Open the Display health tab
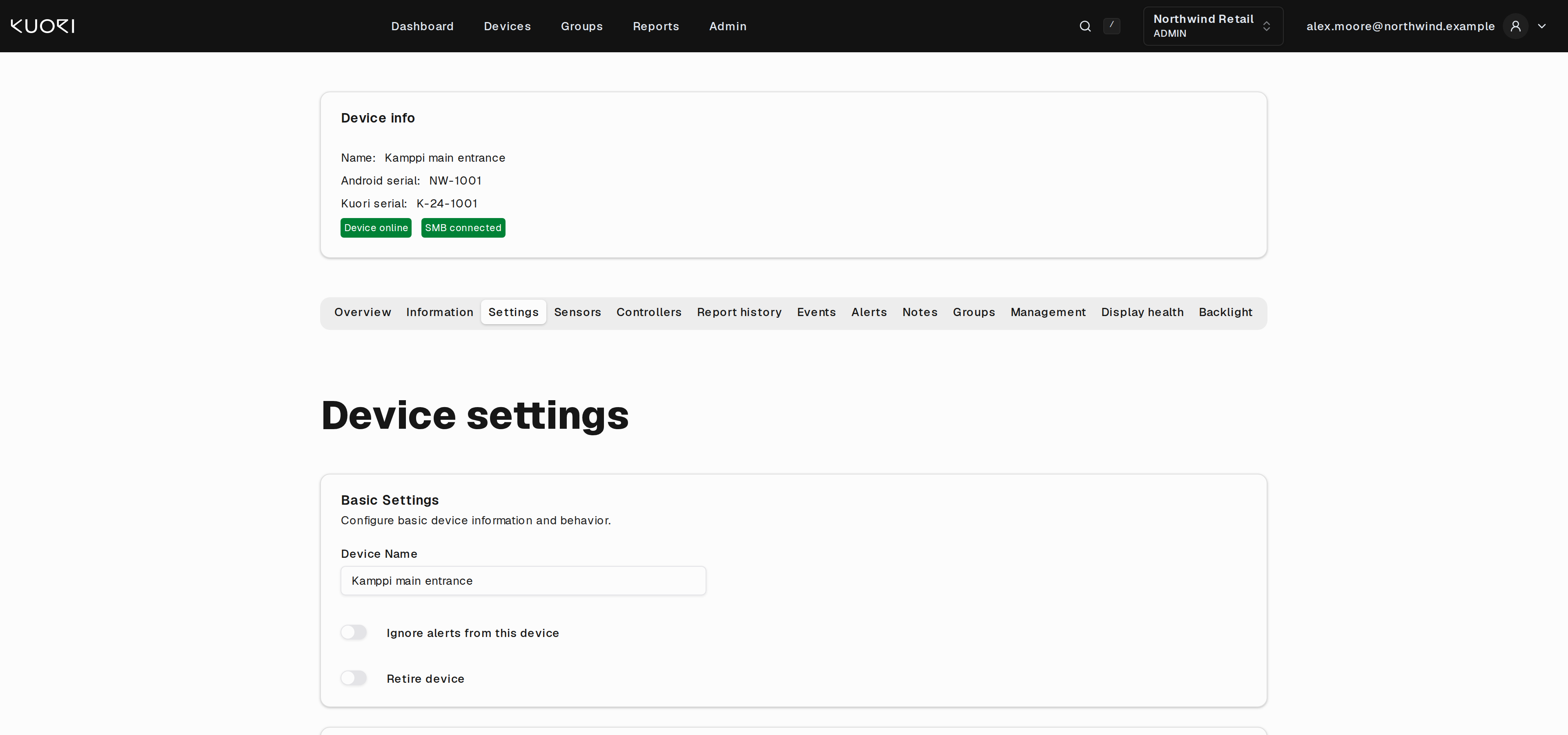Screen dimensions: 1568x735 1142,312
